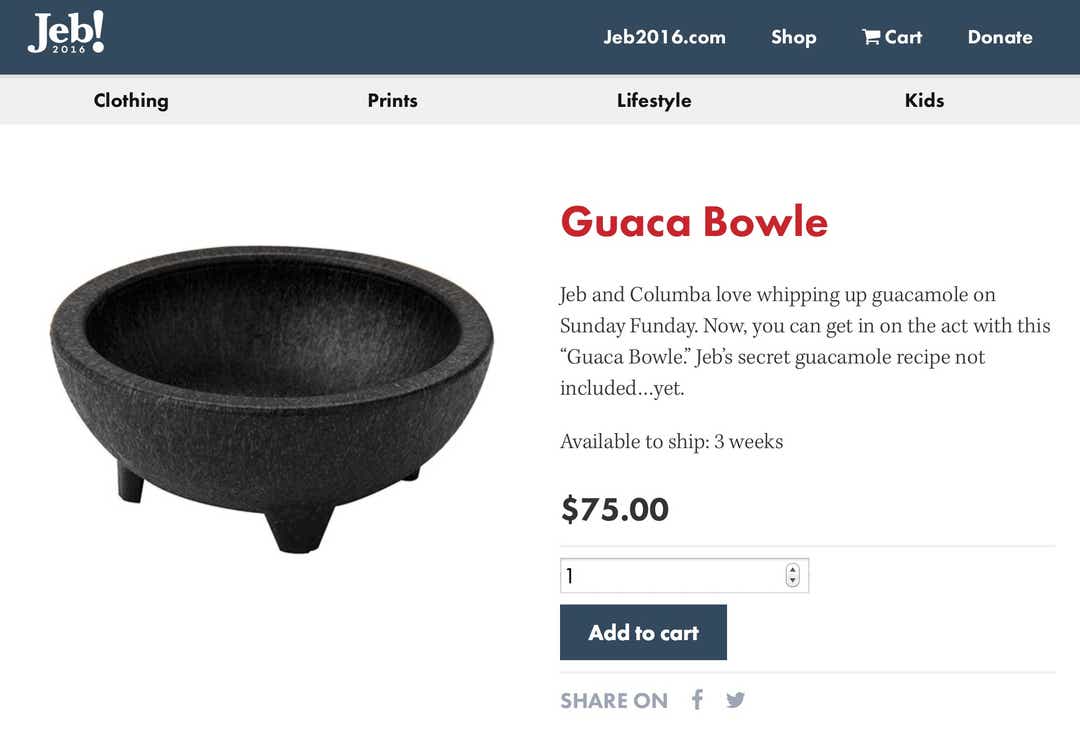Open the Jeb2016.com link
The width and height of the screenshot is (1080, 747).
(x=664, y=37)
